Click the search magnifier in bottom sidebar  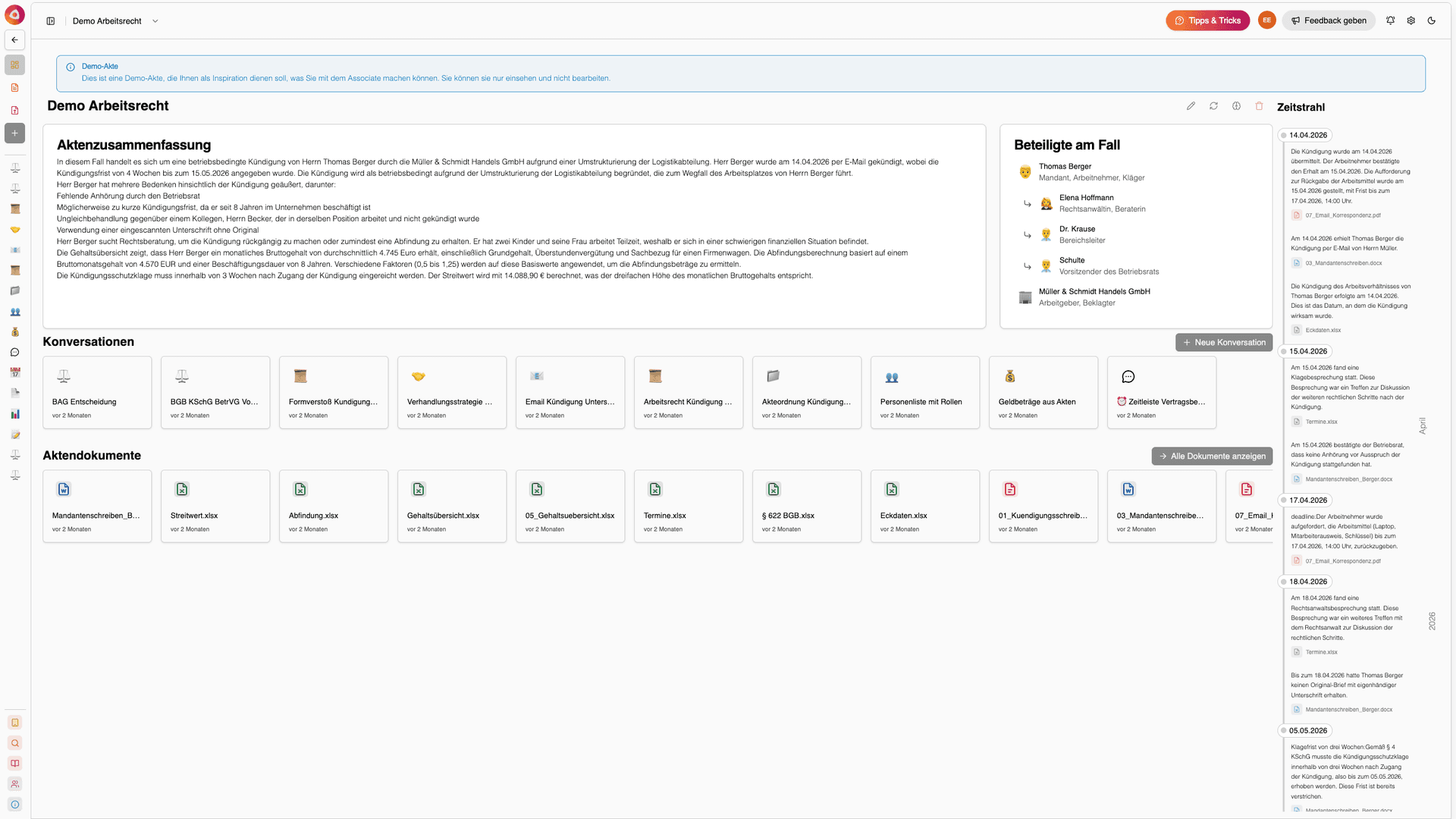point(14,743)
